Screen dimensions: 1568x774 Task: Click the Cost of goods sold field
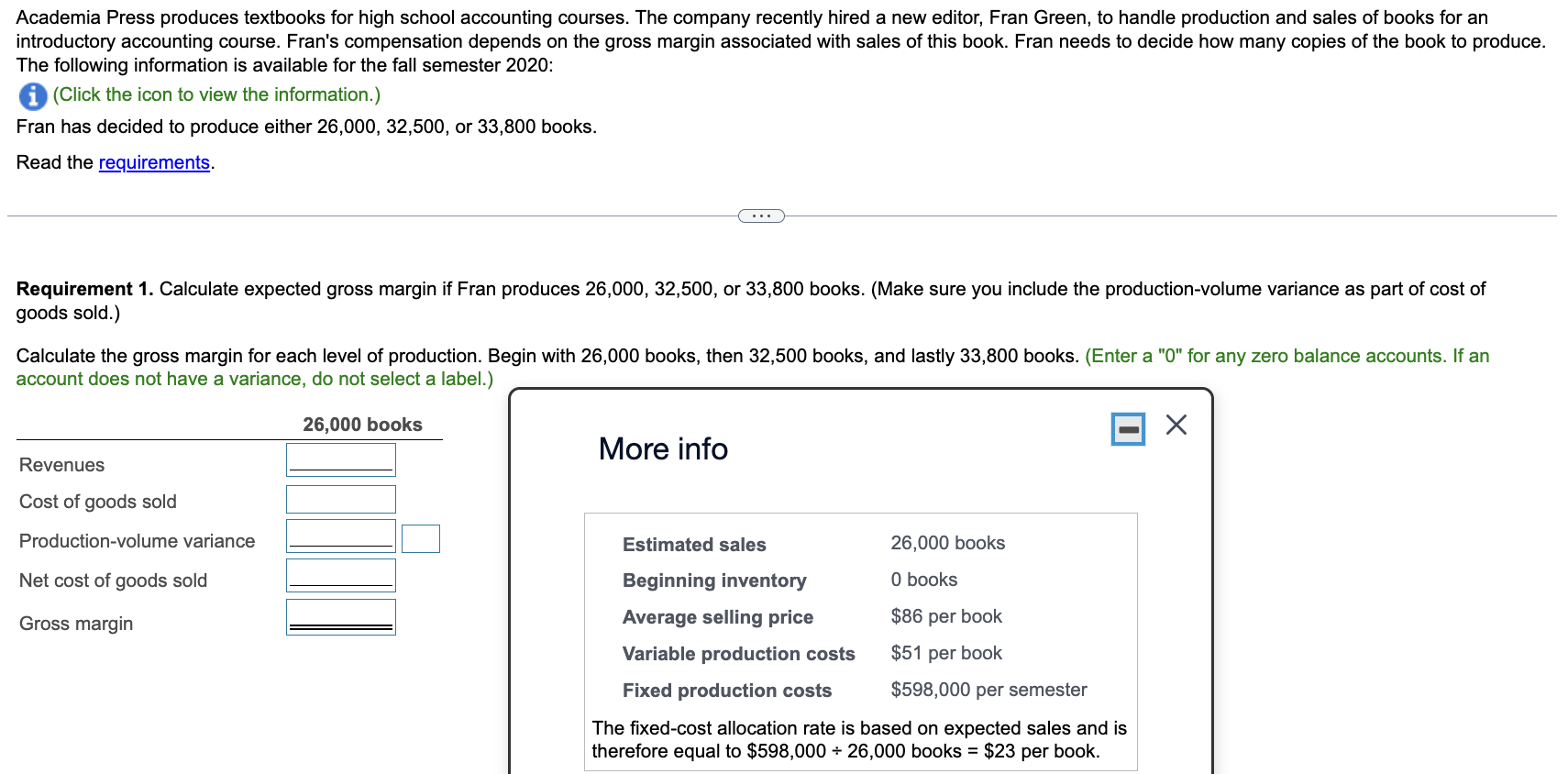339,498
